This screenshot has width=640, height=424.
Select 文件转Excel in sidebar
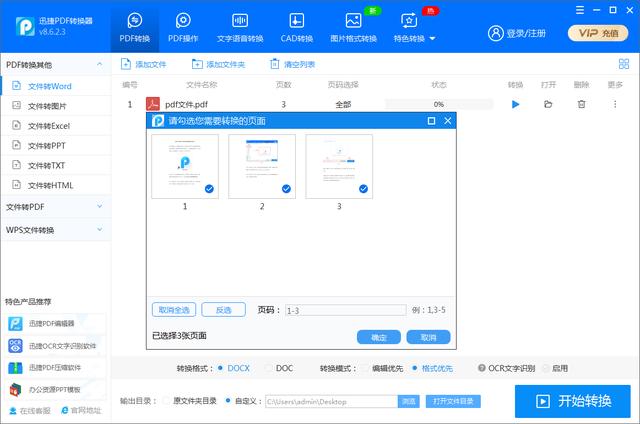point(56,126)
